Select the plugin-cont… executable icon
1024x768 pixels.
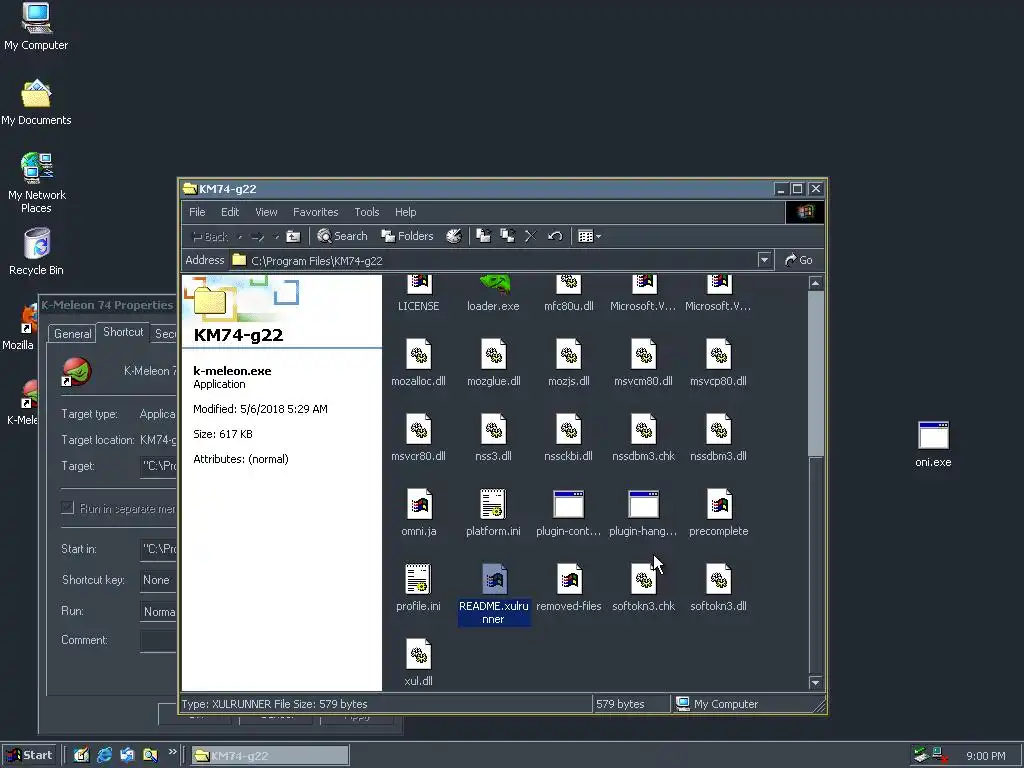tap(569, 505)
